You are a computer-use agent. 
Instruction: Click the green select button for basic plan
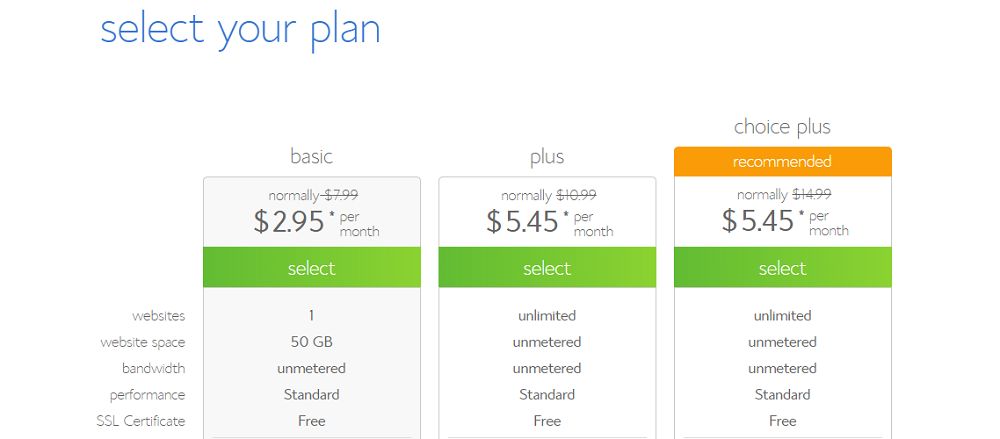pyautogui.click(x=312, y=268)
